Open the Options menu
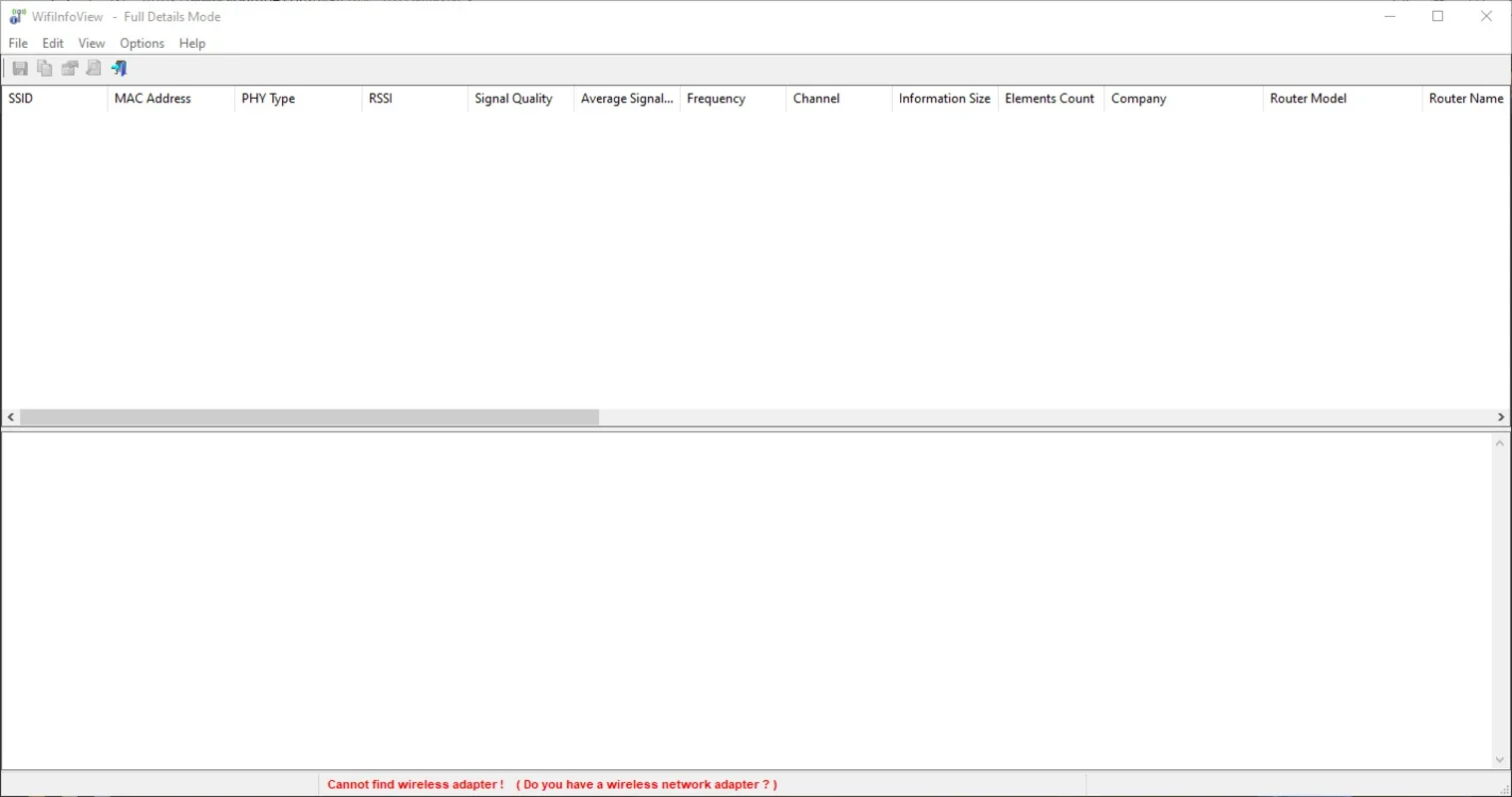 coord(142,43)
